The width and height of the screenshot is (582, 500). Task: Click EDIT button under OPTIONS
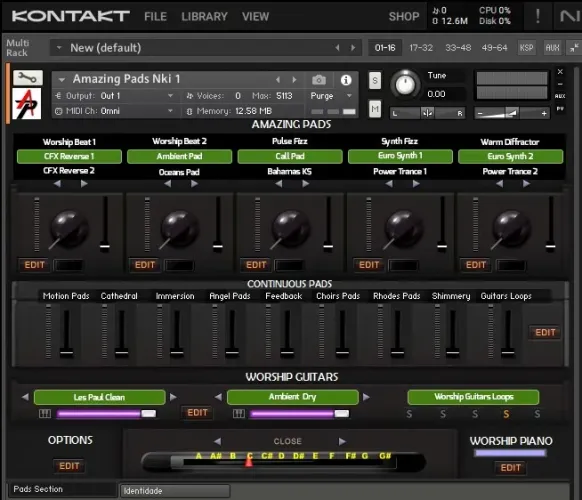coord(69,466)
